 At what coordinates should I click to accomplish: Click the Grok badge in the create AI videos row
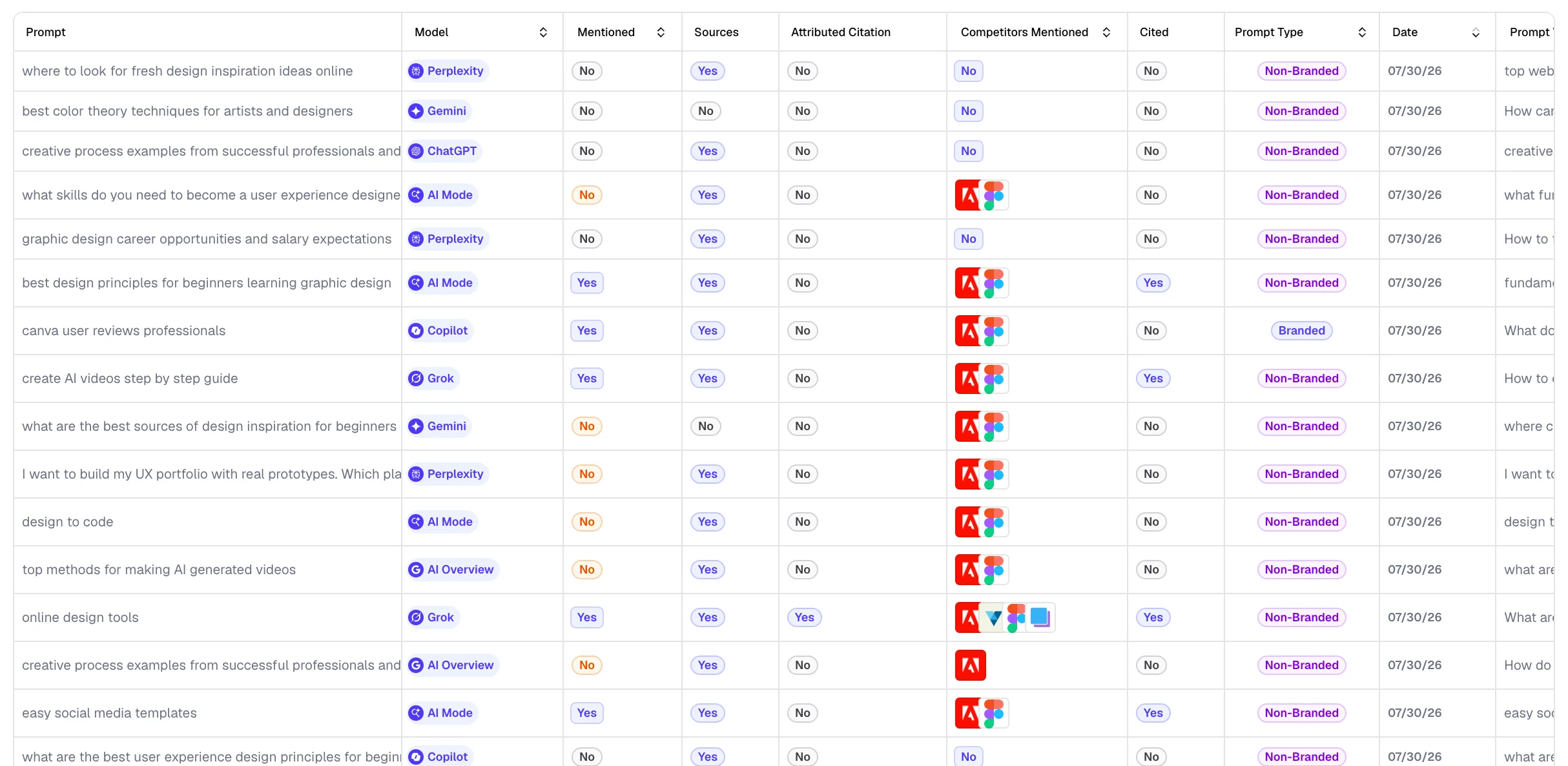point(433,378)
